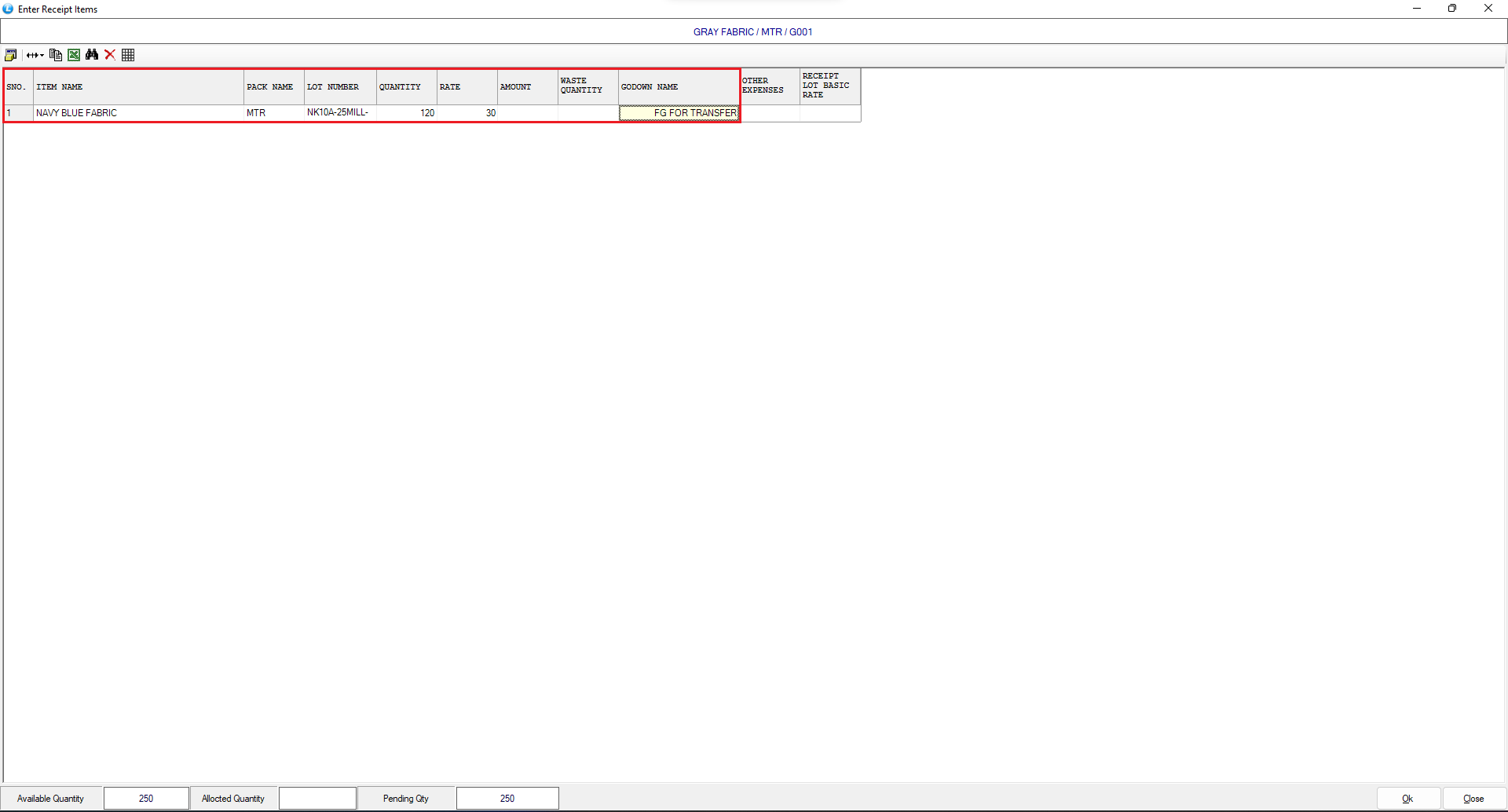Click the QUANTITY column header

coord(407,87)
